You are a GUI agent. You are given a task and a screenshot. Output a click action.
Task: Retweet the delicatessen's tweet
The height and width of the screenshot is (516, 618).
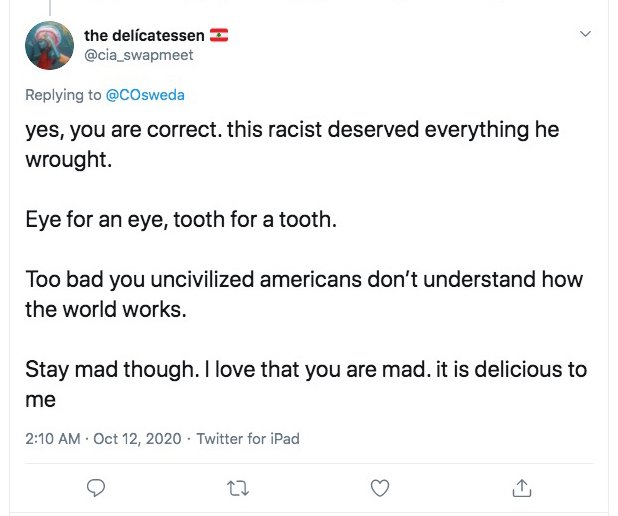pos(237,487)
